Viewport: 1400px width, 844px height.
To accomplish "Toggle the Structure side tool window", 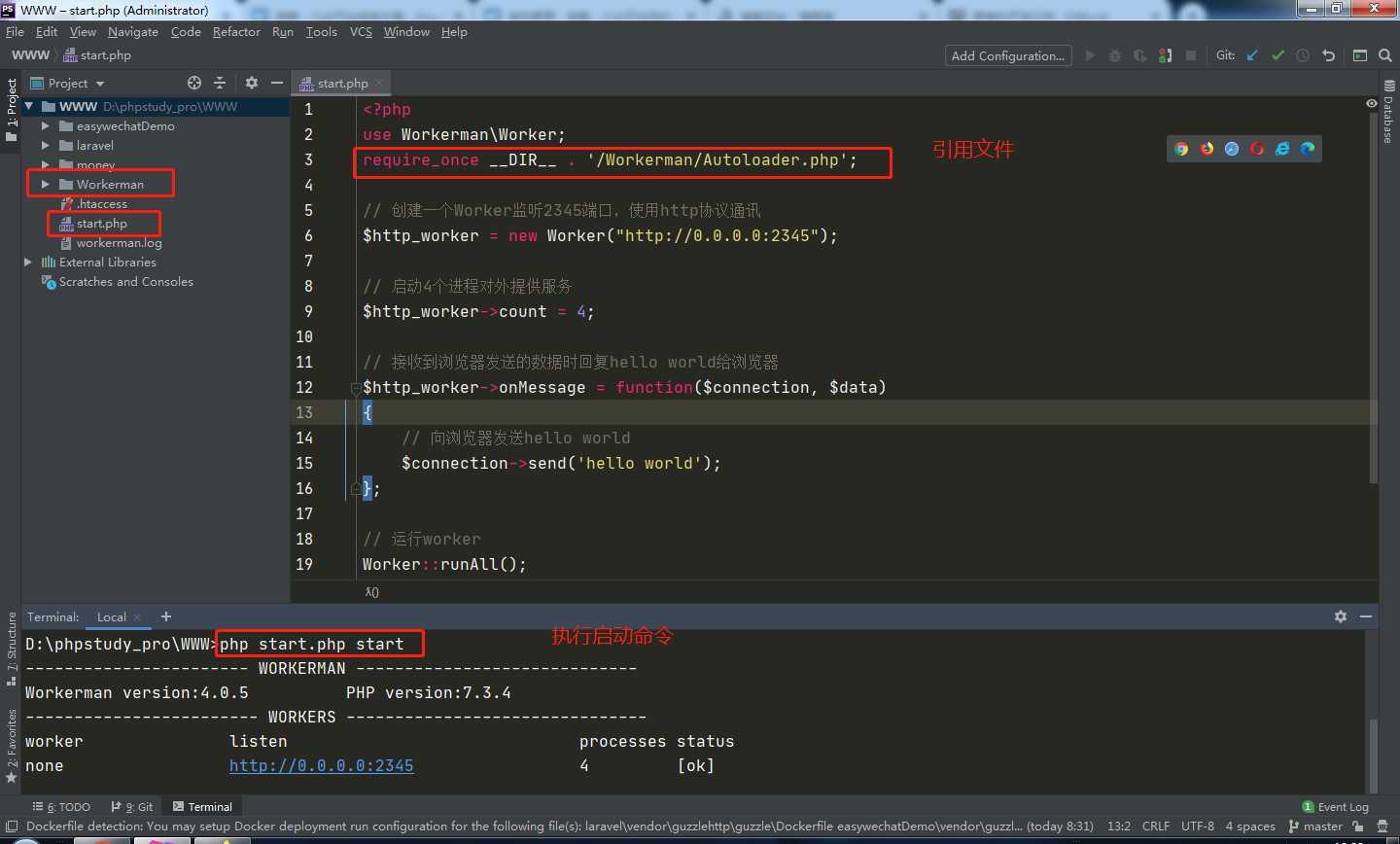I will (11, 649).
